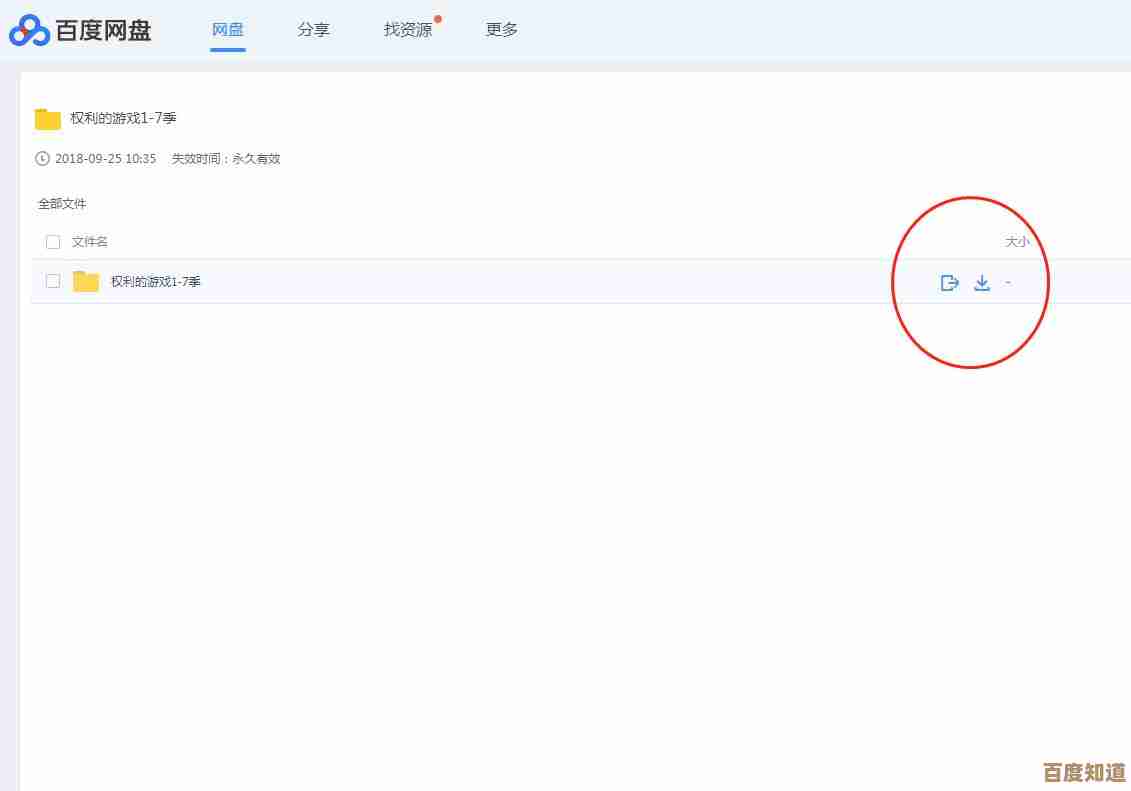The image size is (1131, 791).
Task: Download the 权利的游戏1-7季 folder
Action: click(982, 283)
